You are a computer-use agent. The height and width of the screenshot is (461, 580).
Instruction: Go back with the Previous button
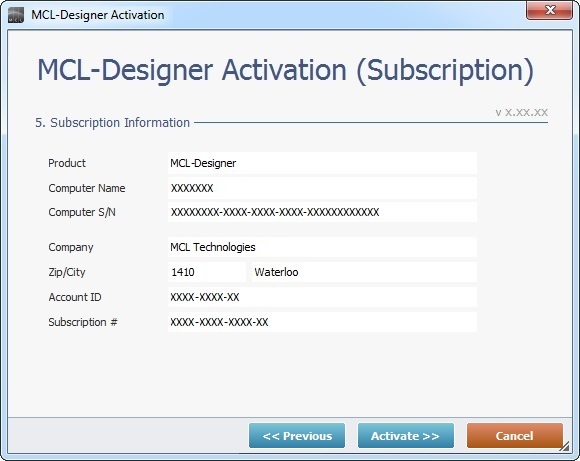coord(297,435)
